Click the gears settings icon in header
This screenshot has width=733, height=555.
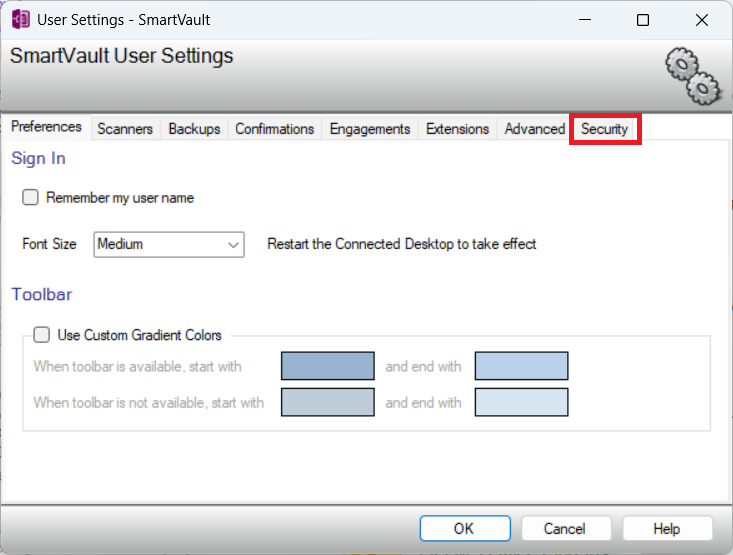point(694,76)
